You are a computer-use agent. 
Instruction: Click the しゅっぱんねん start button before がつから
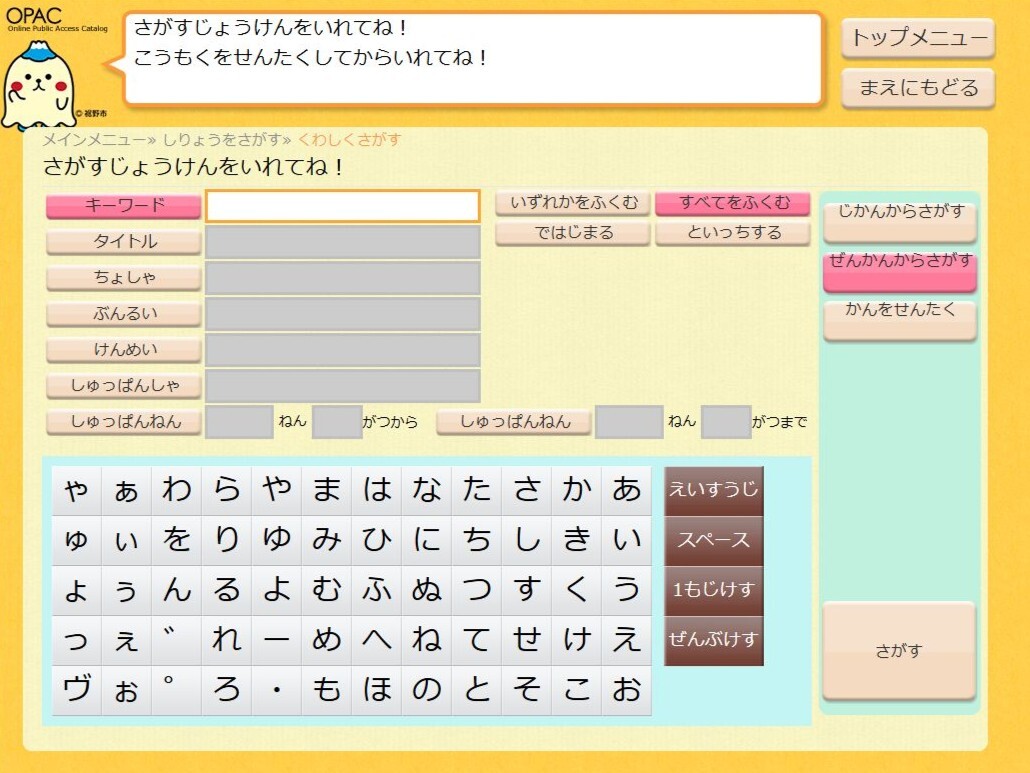[123, 422]
